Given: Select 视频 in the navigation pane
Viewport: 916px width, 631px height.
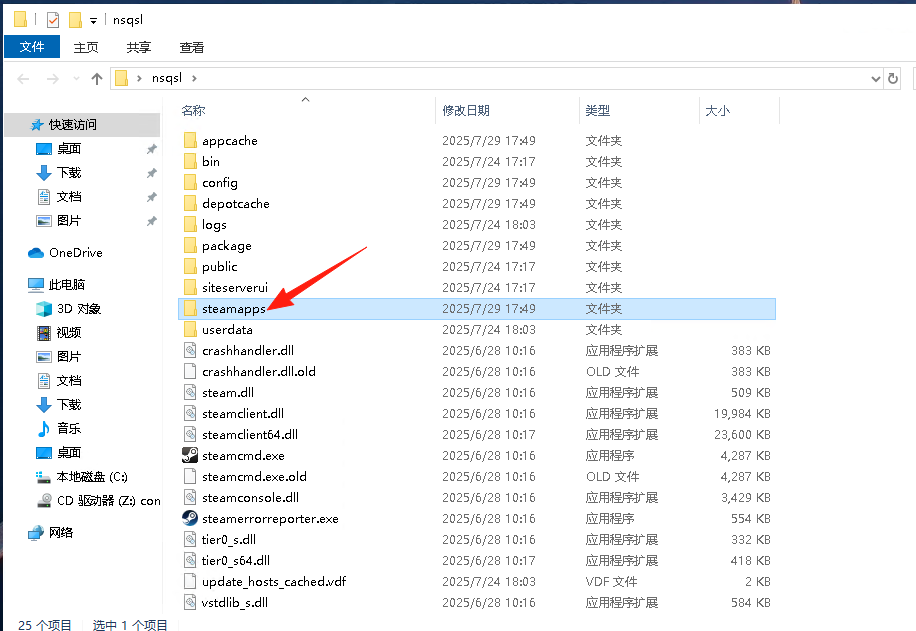Looking at the screenshot, I should tap(69, 332).
